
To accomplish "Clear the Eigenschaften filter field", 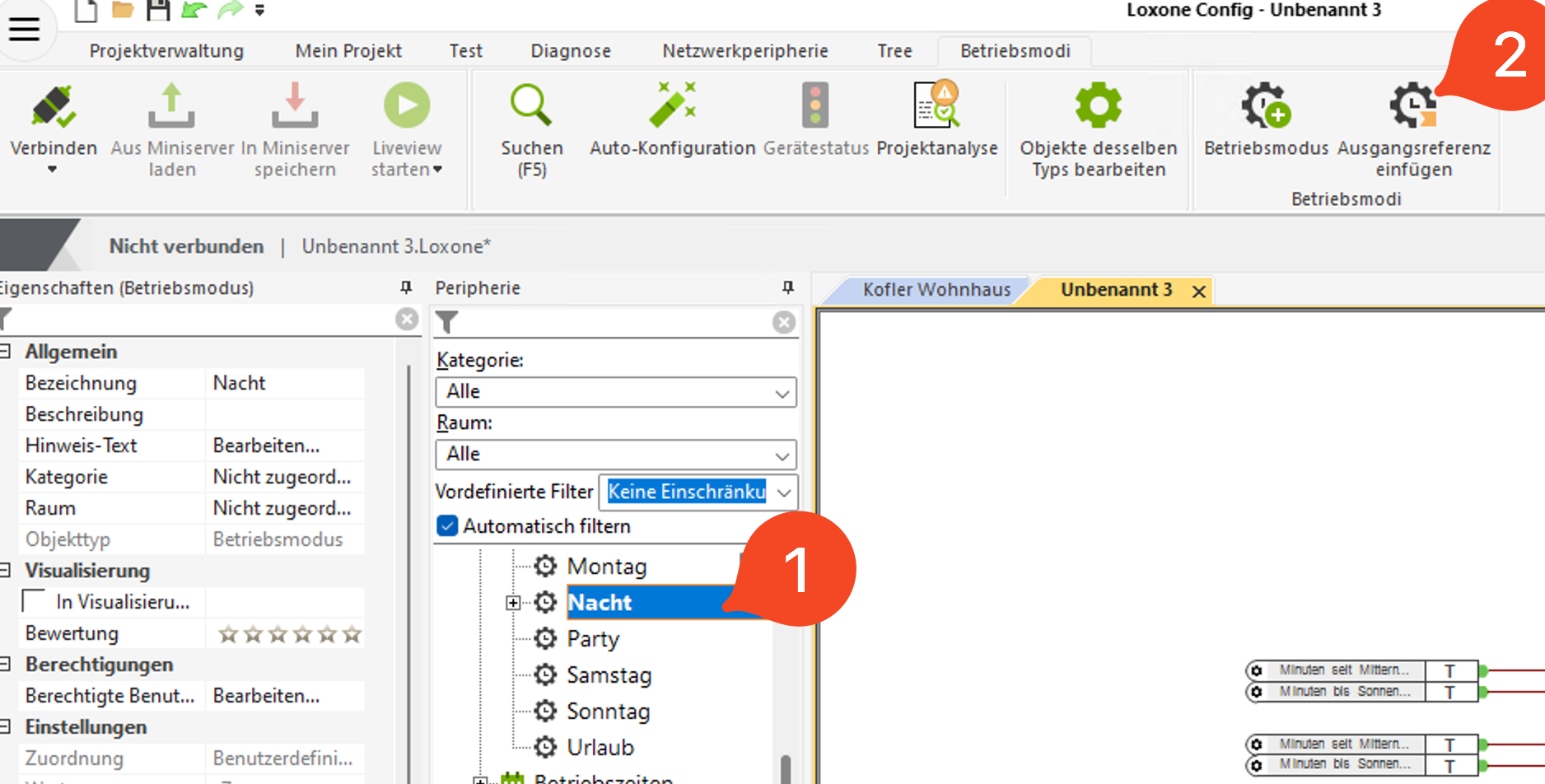I will point(407,320).
